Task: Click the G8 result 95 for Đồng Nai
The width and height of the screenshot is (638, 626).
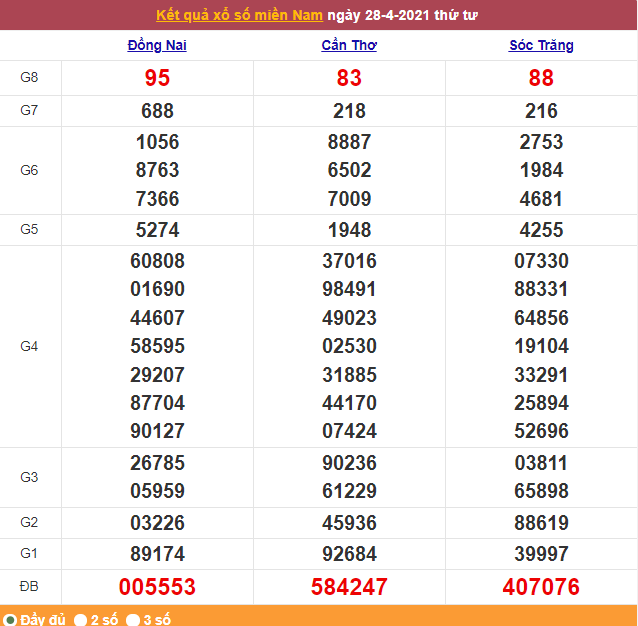Action: tap(157, 78)
